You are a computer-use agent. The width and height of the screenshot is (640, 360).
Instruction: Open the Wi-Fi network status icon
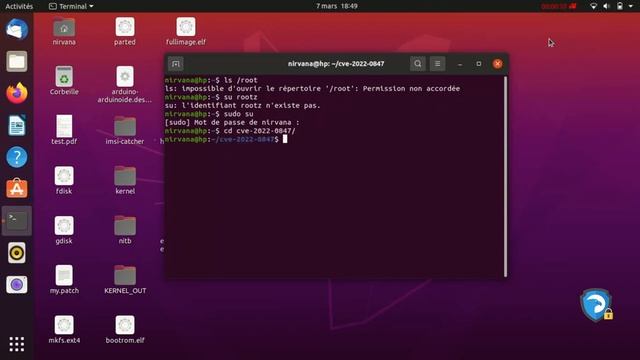(x=593, y=6)
